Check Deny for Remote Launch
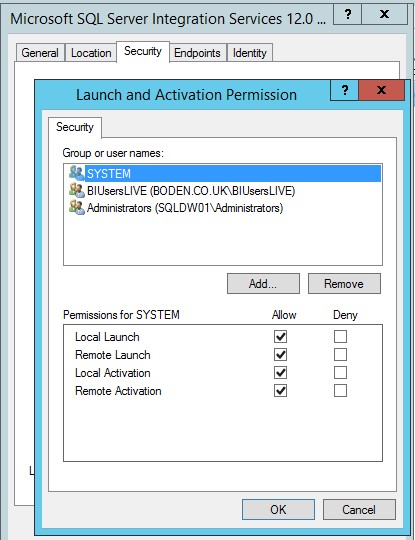 [340, 354]
